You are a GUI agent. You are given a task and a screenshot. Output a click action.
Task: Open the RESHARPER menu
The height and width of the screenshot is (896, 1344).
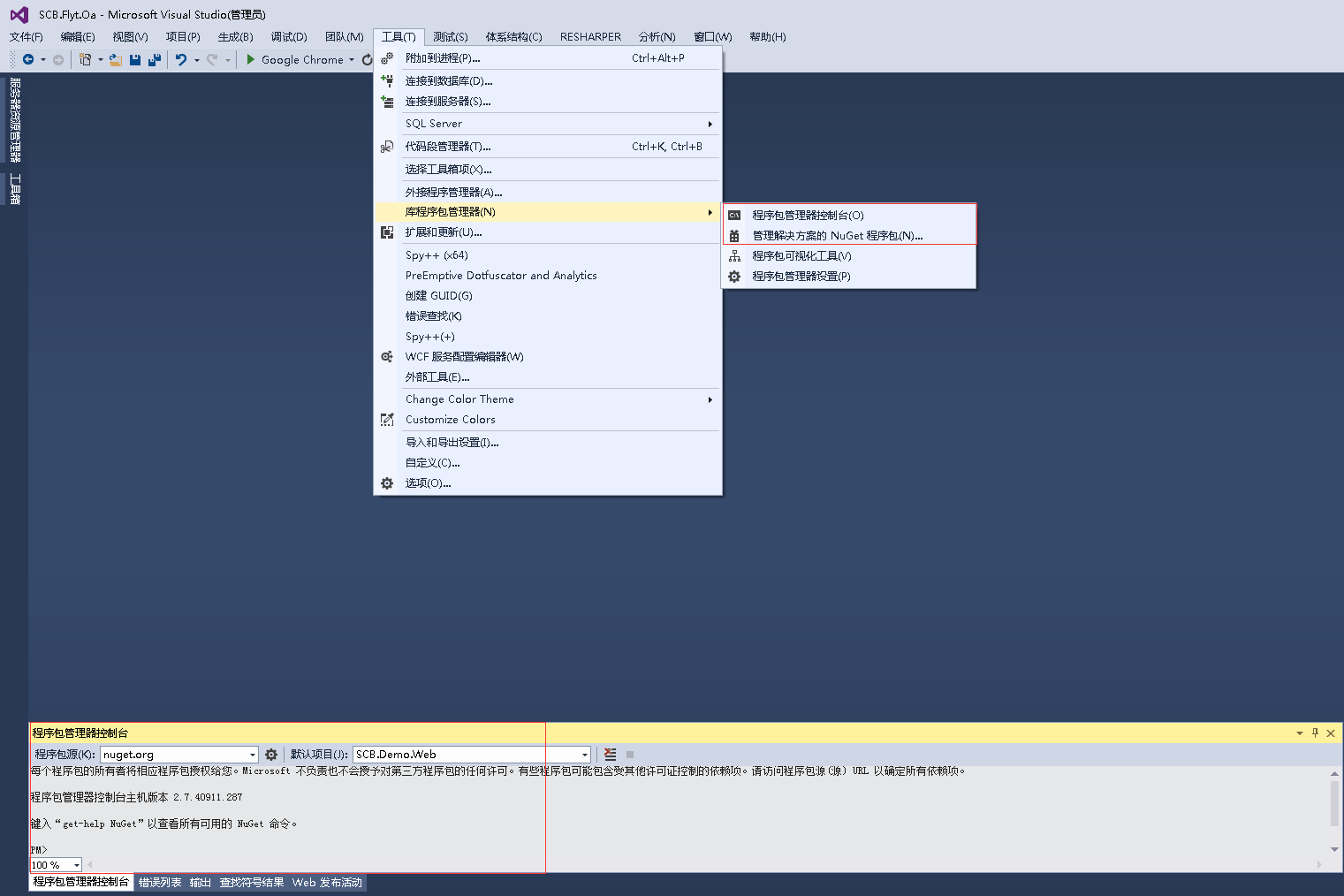pos(590,37)
